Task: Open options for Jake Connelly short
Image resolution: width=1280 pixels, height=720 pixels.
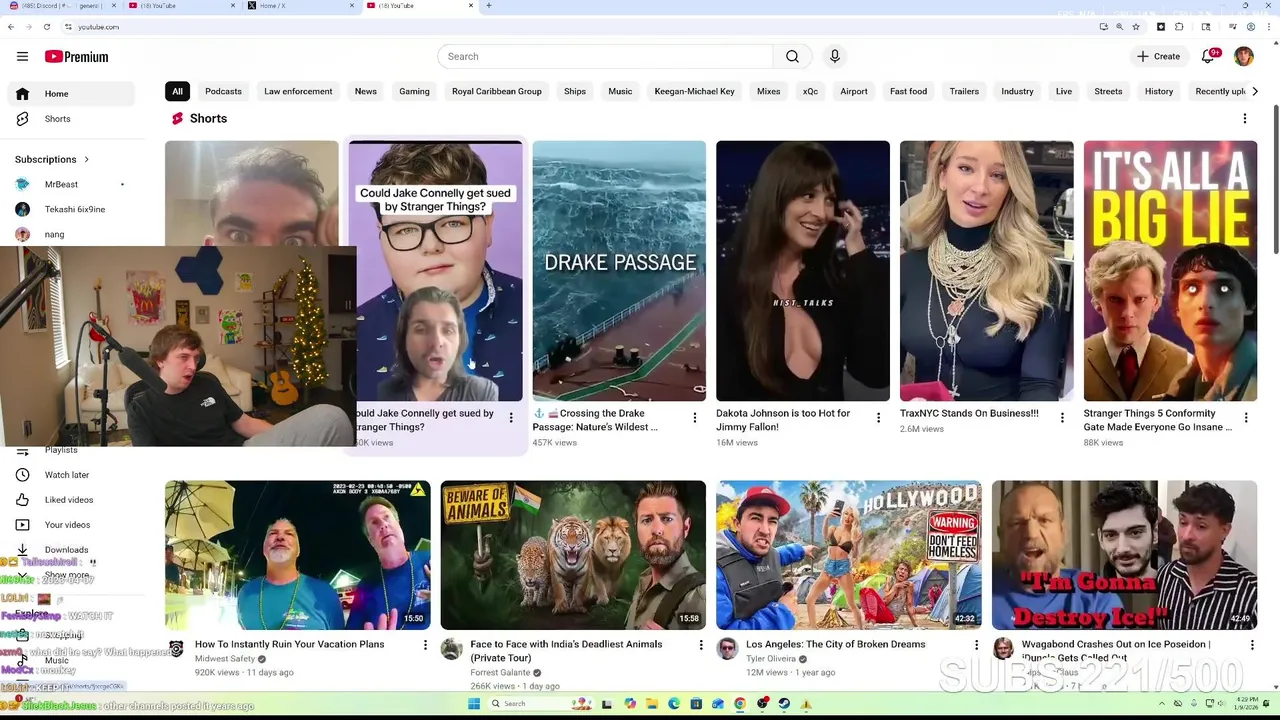Action: 511,418
